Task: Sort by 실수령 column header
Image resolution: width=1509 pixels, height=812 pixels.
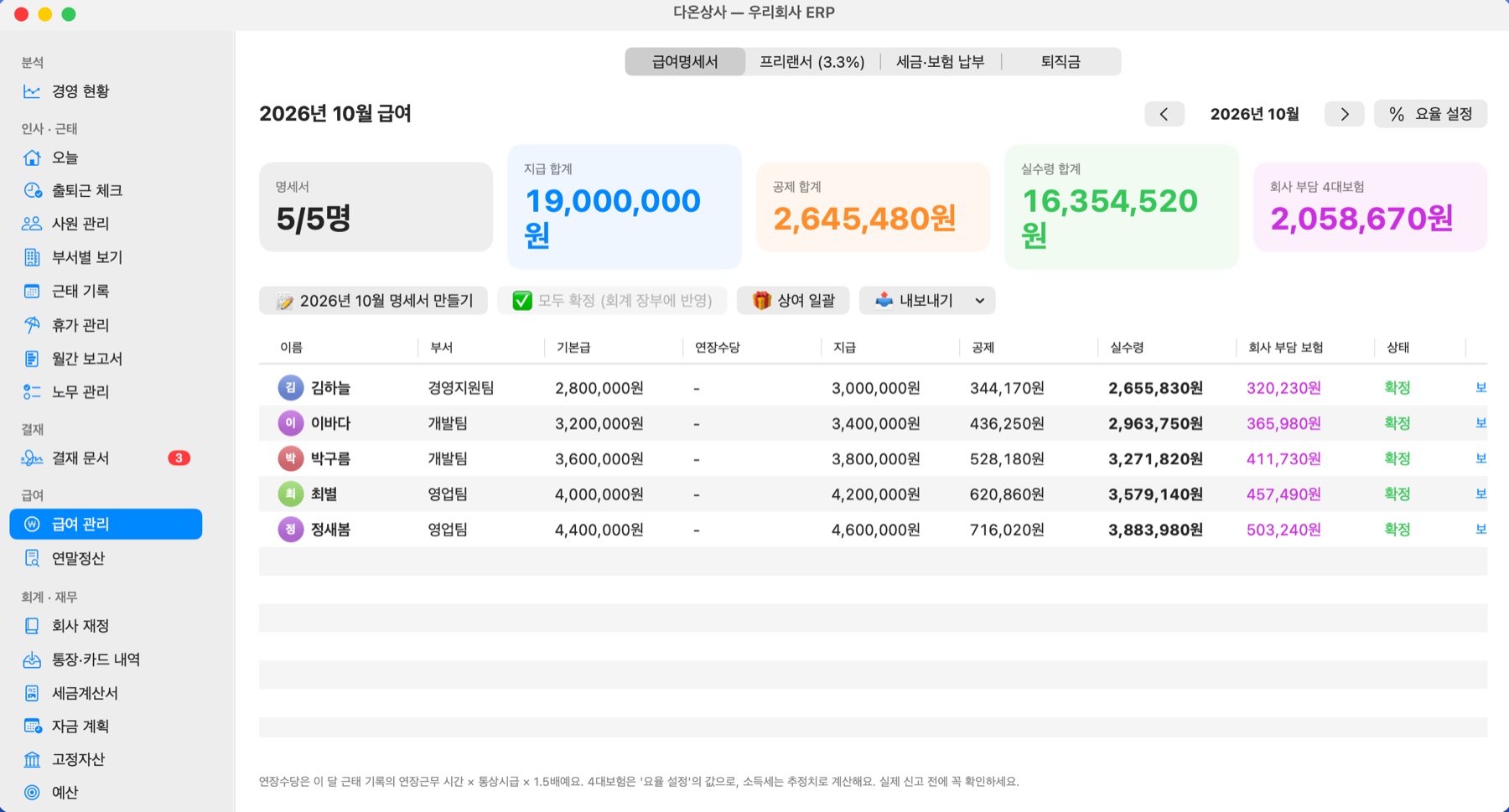Action: click(x=1127, y=348)
